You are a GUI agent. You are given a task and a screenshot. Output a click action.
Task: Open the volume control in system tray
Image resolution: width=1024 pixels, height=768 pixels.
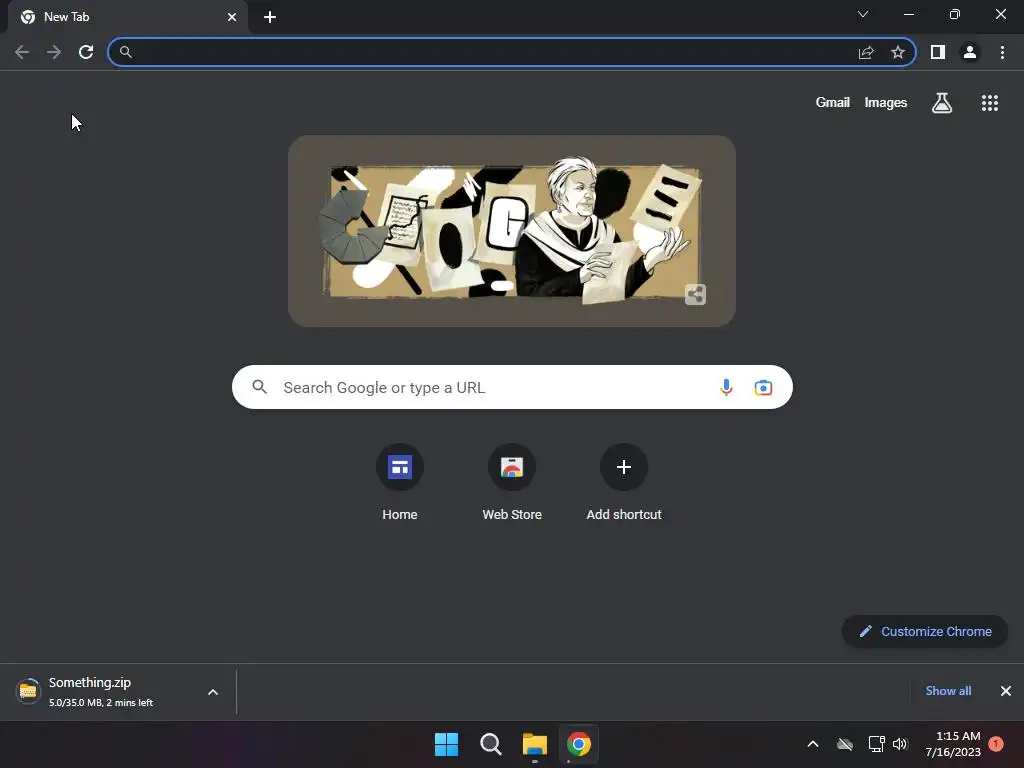(900, 744)
